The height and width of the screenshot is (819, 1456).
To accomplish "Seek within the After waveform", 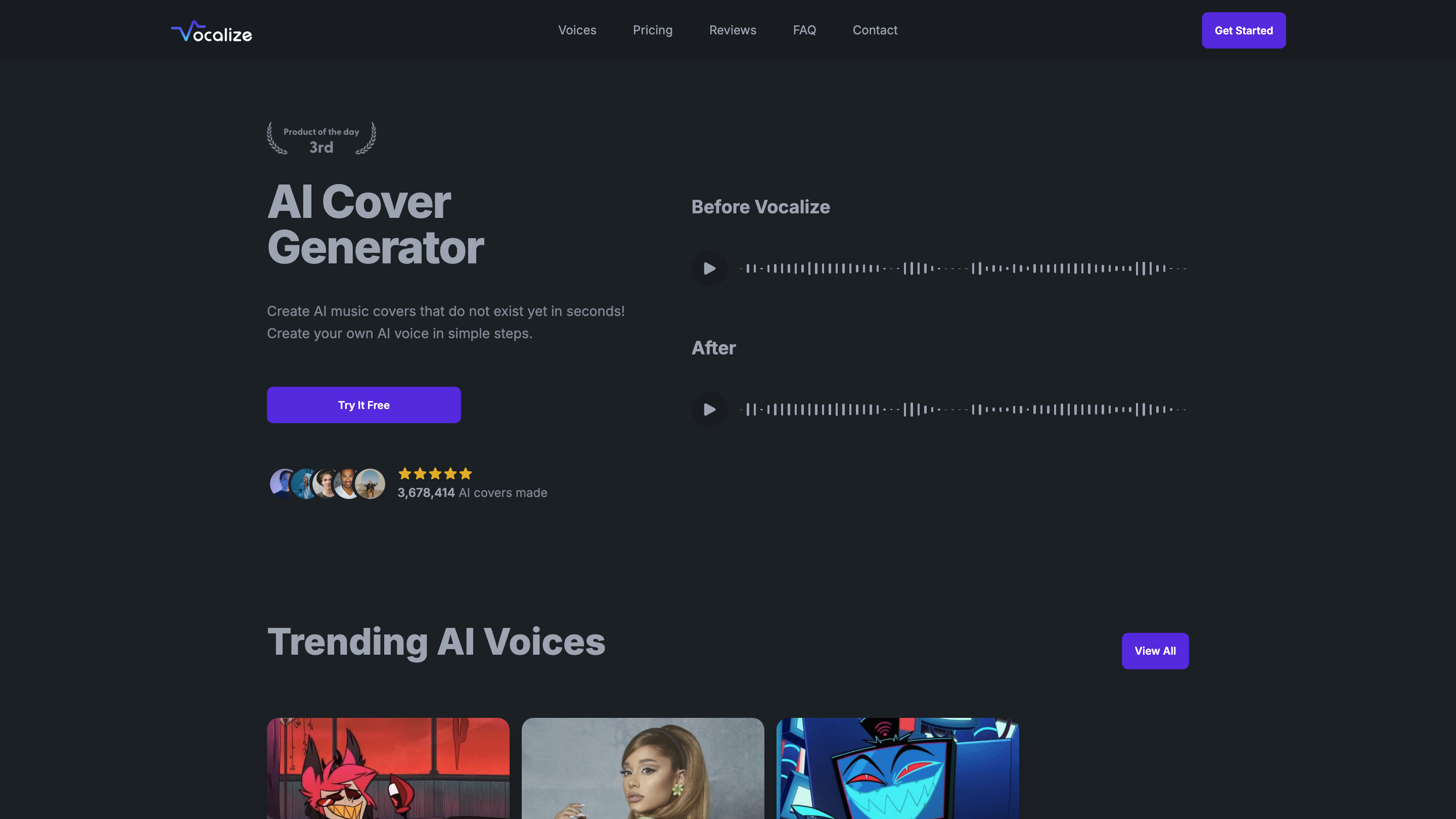I will click(x=963, y=409).
